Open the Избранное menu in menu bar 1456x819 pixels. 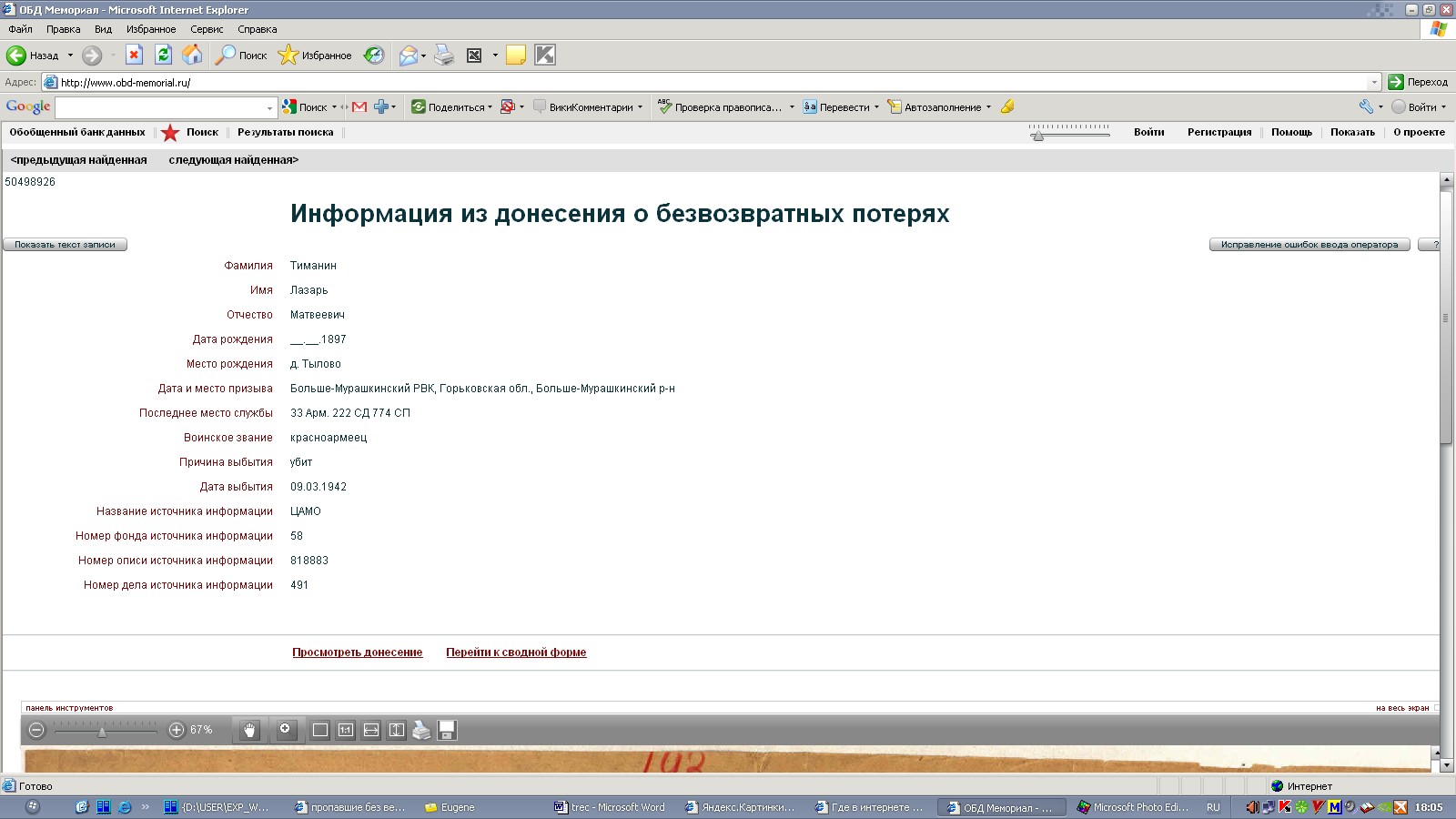click(151, 29)
